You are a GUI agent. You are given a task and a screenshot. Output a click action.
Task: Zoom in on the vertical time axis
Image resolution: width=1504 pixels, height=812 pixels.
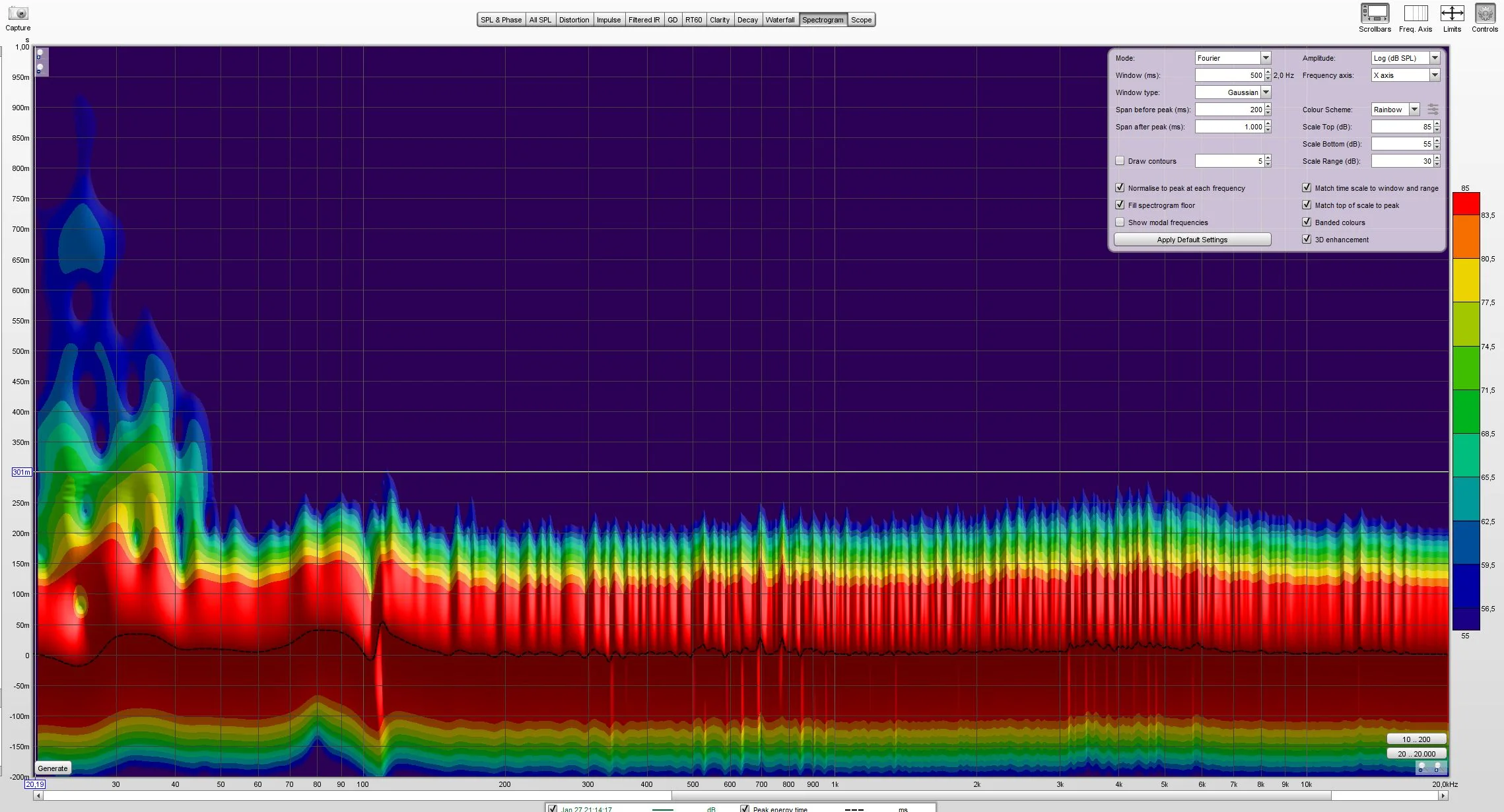40,54
